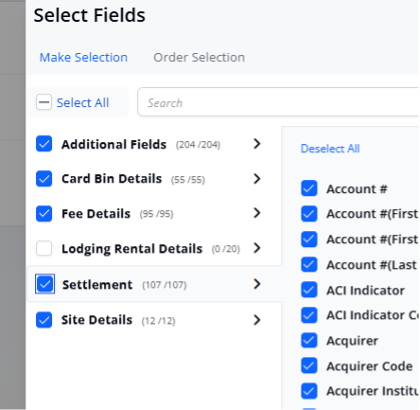Screen dimensions: 420x410
Task: Click the Acquirer field label
Action: [x=352, y=341]
